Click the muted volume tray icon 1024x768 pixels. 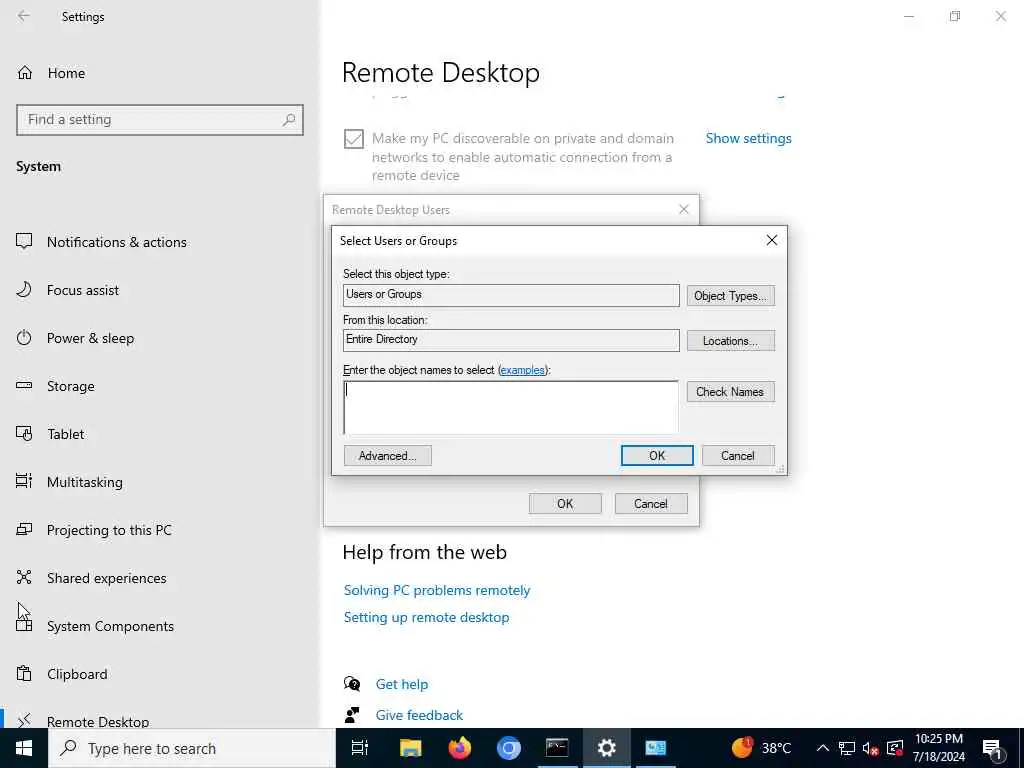click(x=871, y=748)
